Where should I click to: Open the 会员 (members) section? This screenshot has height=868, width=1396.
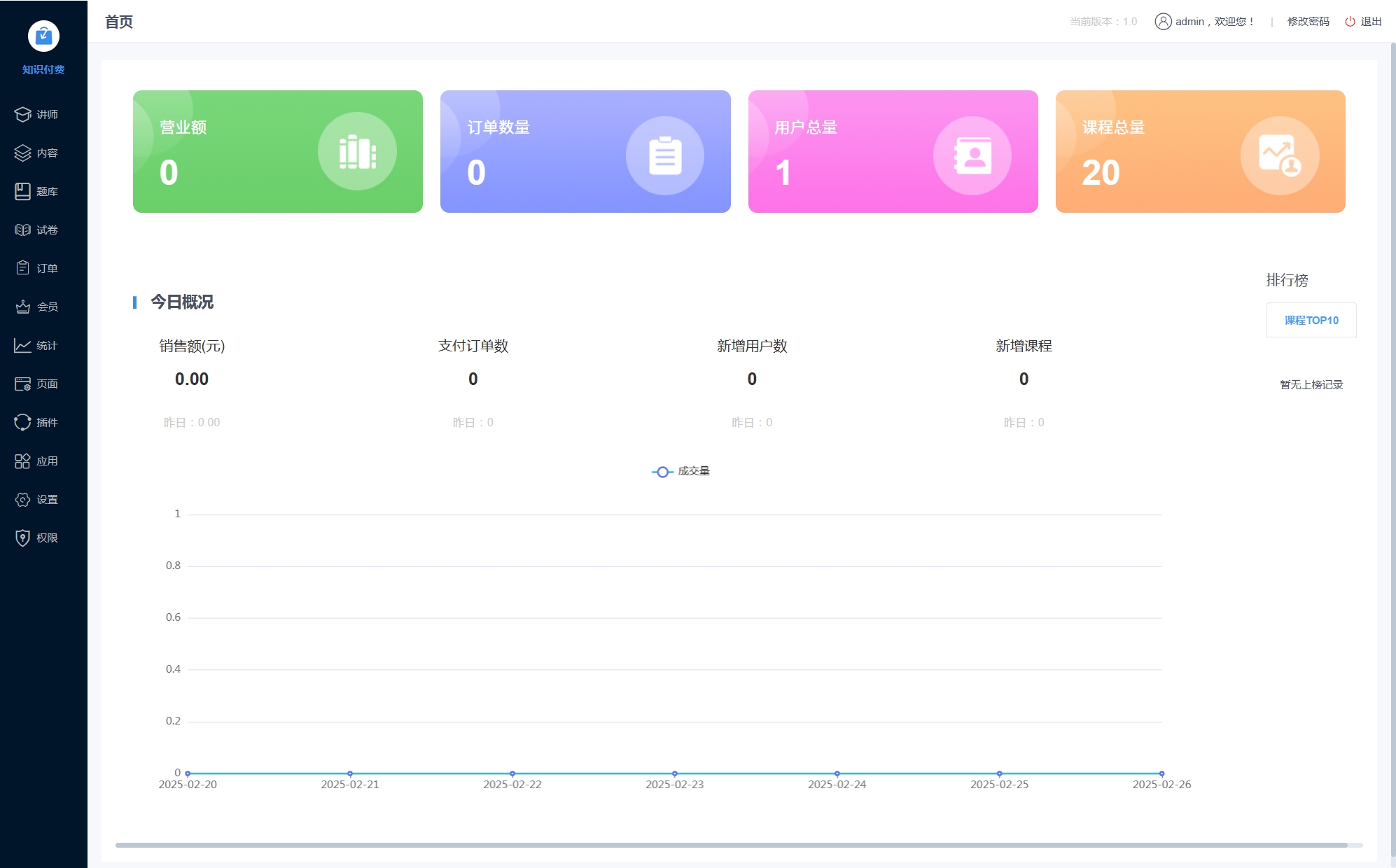(43, 307)
